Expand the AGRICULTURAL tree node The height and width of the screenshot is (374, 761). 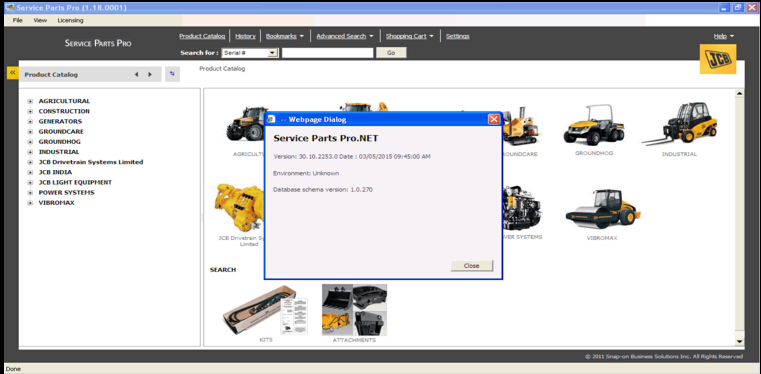click(30, 101)
